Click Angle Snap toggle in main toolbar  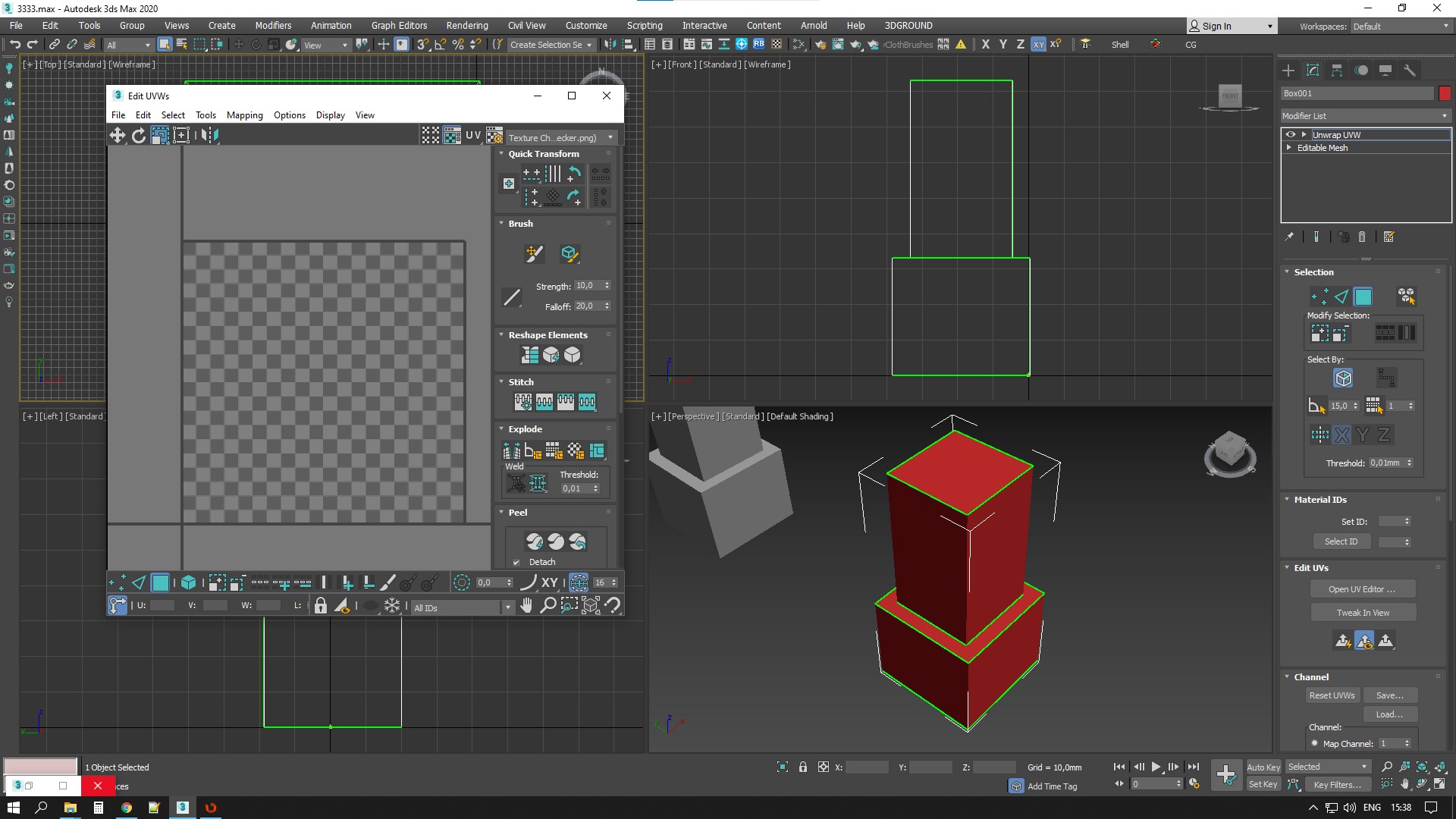pyautogui.click(x=441, y=45)
